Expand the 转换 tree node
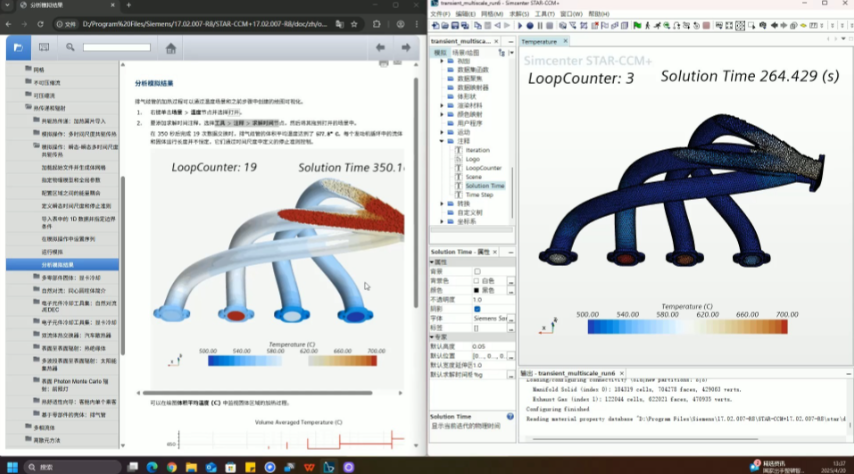 [x=443, y=203]
